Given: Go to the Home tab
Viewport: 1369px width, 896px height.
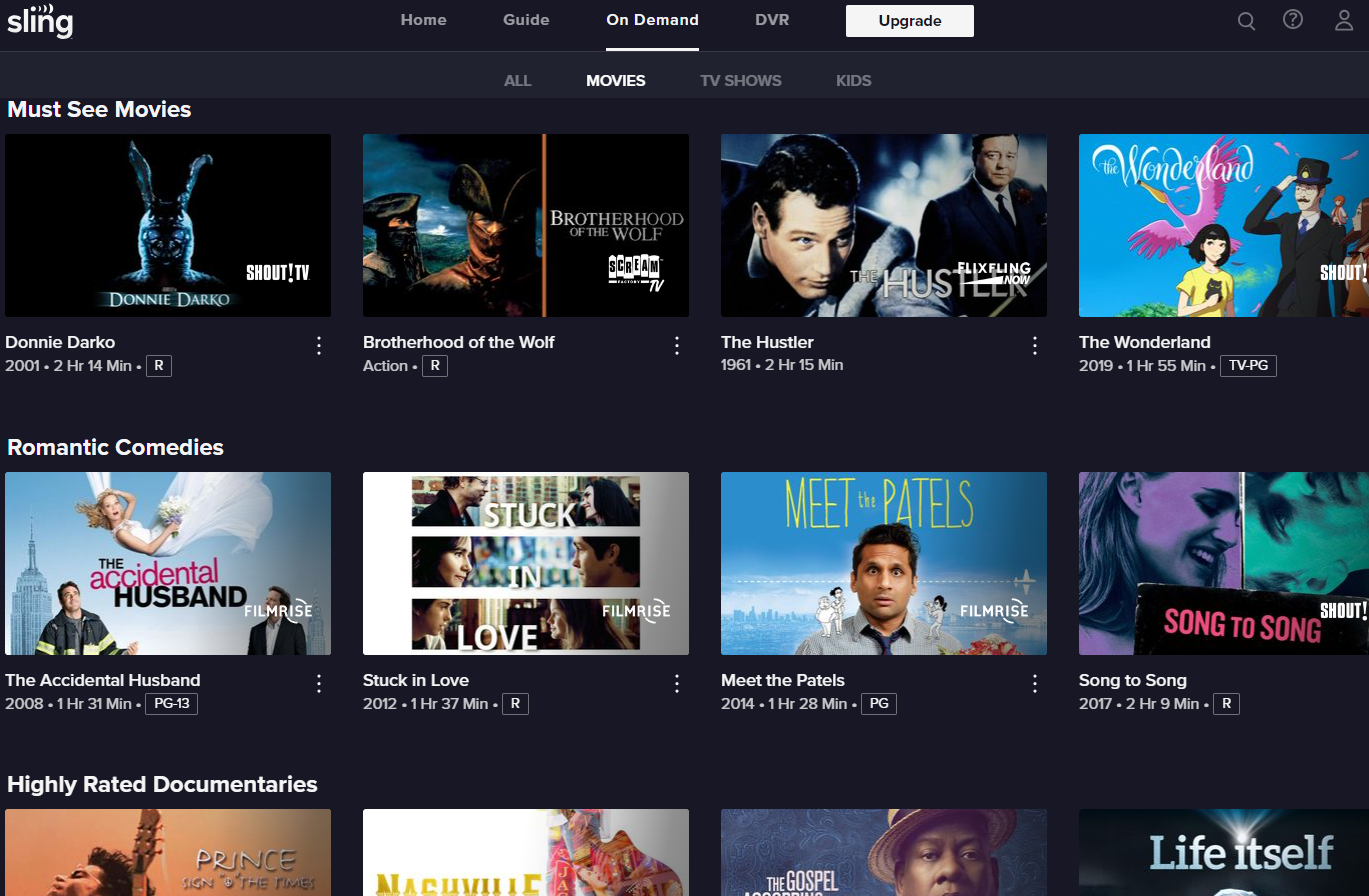Looking at the screenshot, I should [x=423, y=20].
